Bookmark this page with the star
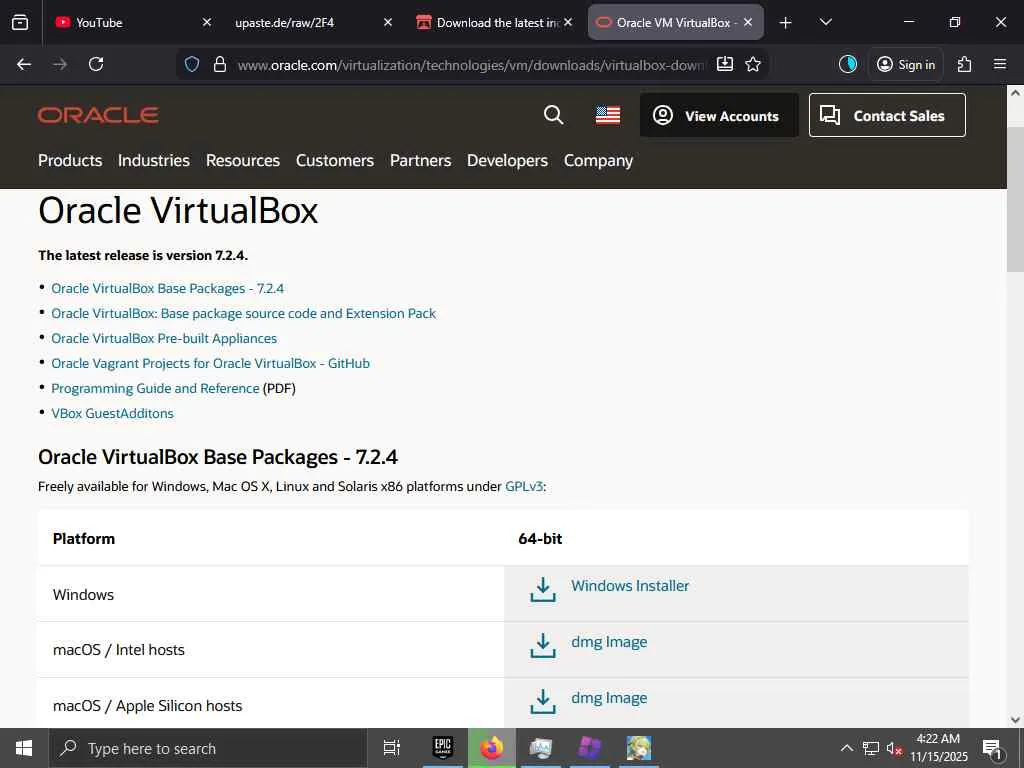This screenshot has width=1024, height=768. 753,64
